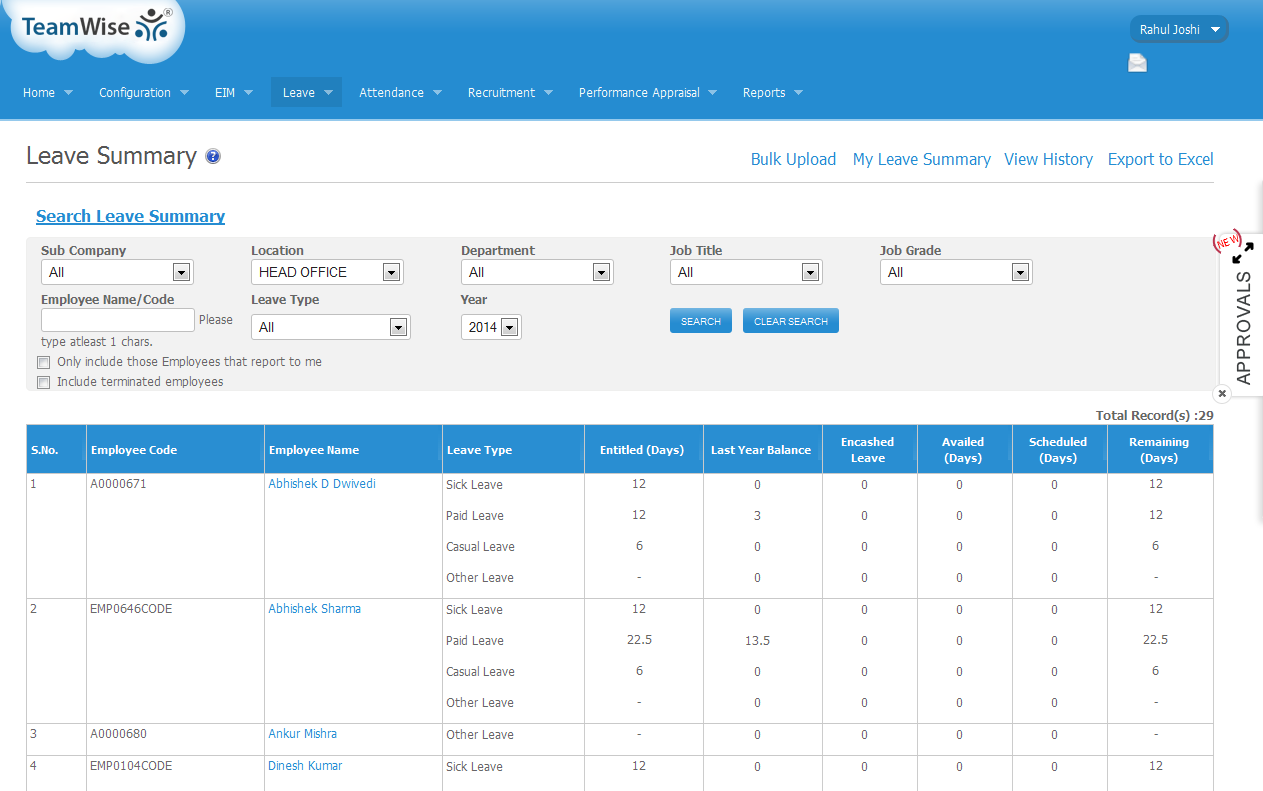Click in the Employee Name/Code field
1263x791 pixels.
pyautogui.click(x=117, y=320)
